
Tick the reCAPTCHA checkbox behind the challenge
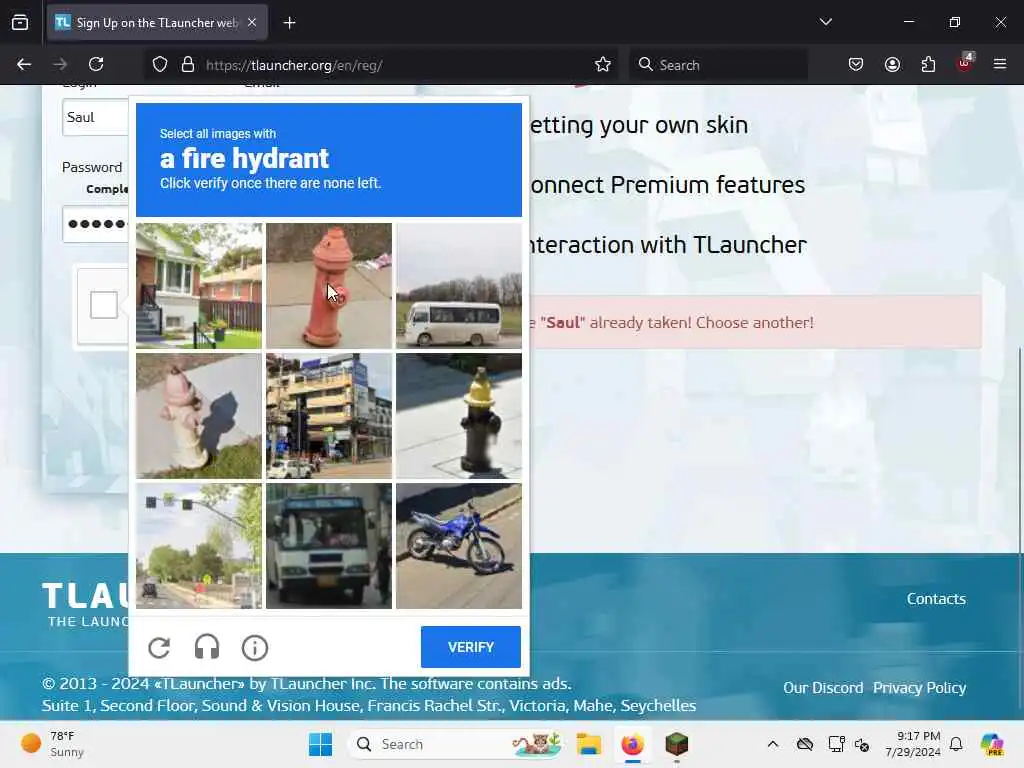[104, 305]
